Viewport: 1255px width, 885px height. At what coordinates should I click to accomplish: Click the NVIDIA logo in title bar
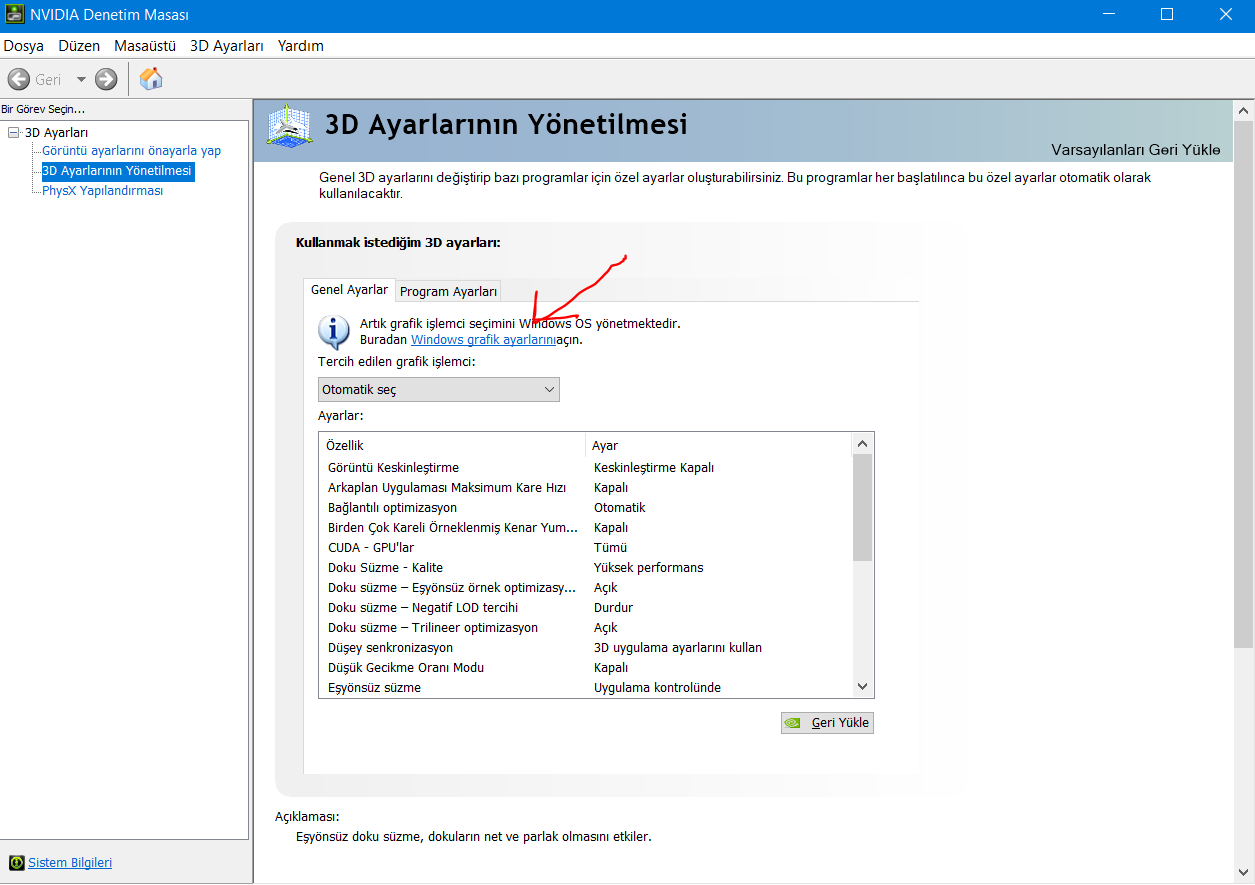point(14,14)
